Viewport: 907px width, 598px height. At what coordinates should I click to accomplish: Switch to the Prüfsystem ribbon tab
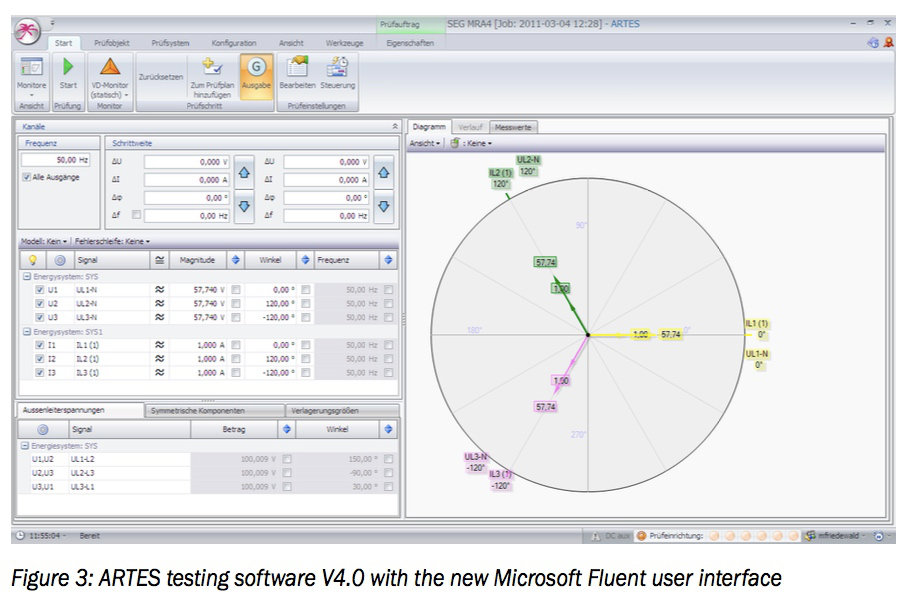click(x=170, y=43)
